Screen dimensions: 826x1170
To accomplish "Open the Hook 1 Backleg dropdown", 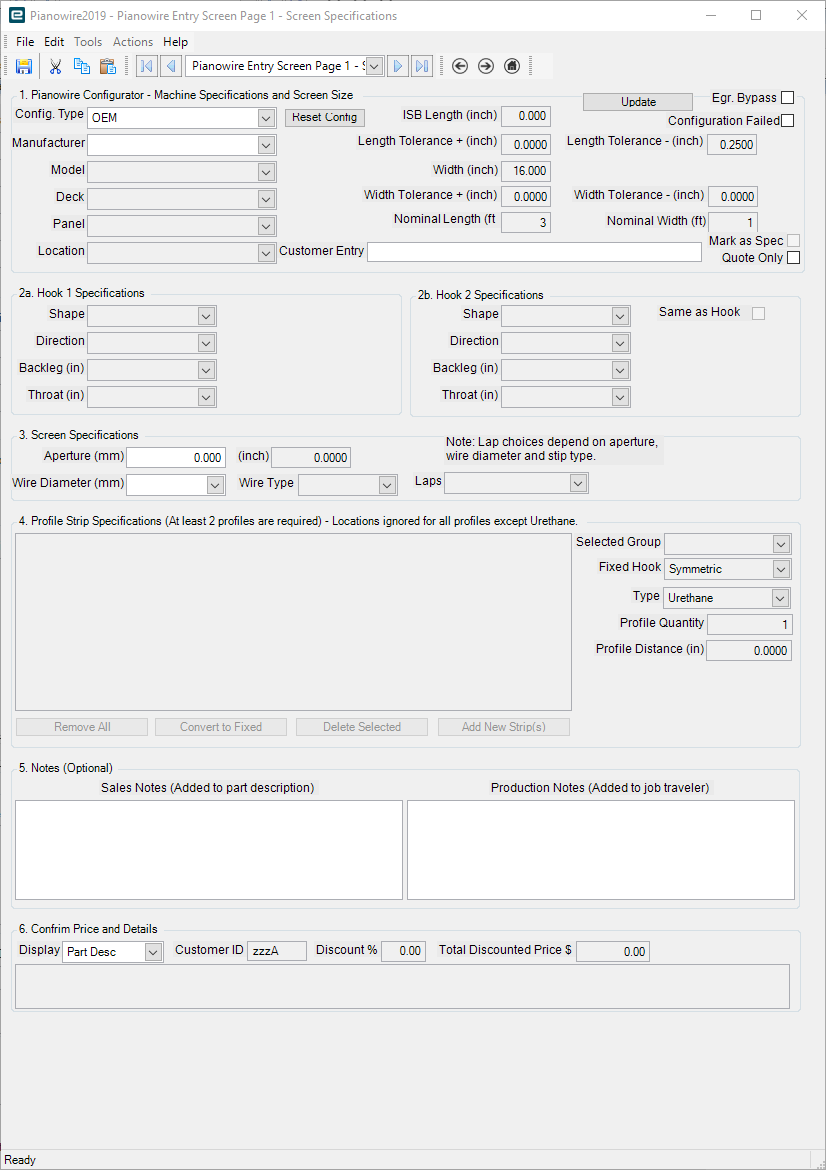I will (207, 370).
